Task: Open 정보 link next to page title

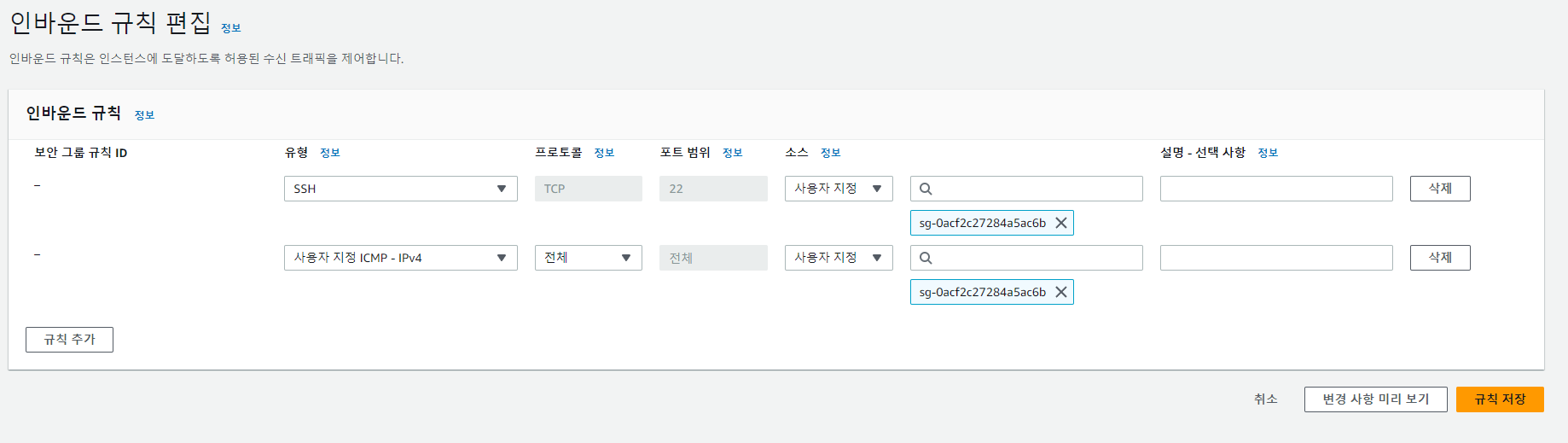Action: pos(231,28)
